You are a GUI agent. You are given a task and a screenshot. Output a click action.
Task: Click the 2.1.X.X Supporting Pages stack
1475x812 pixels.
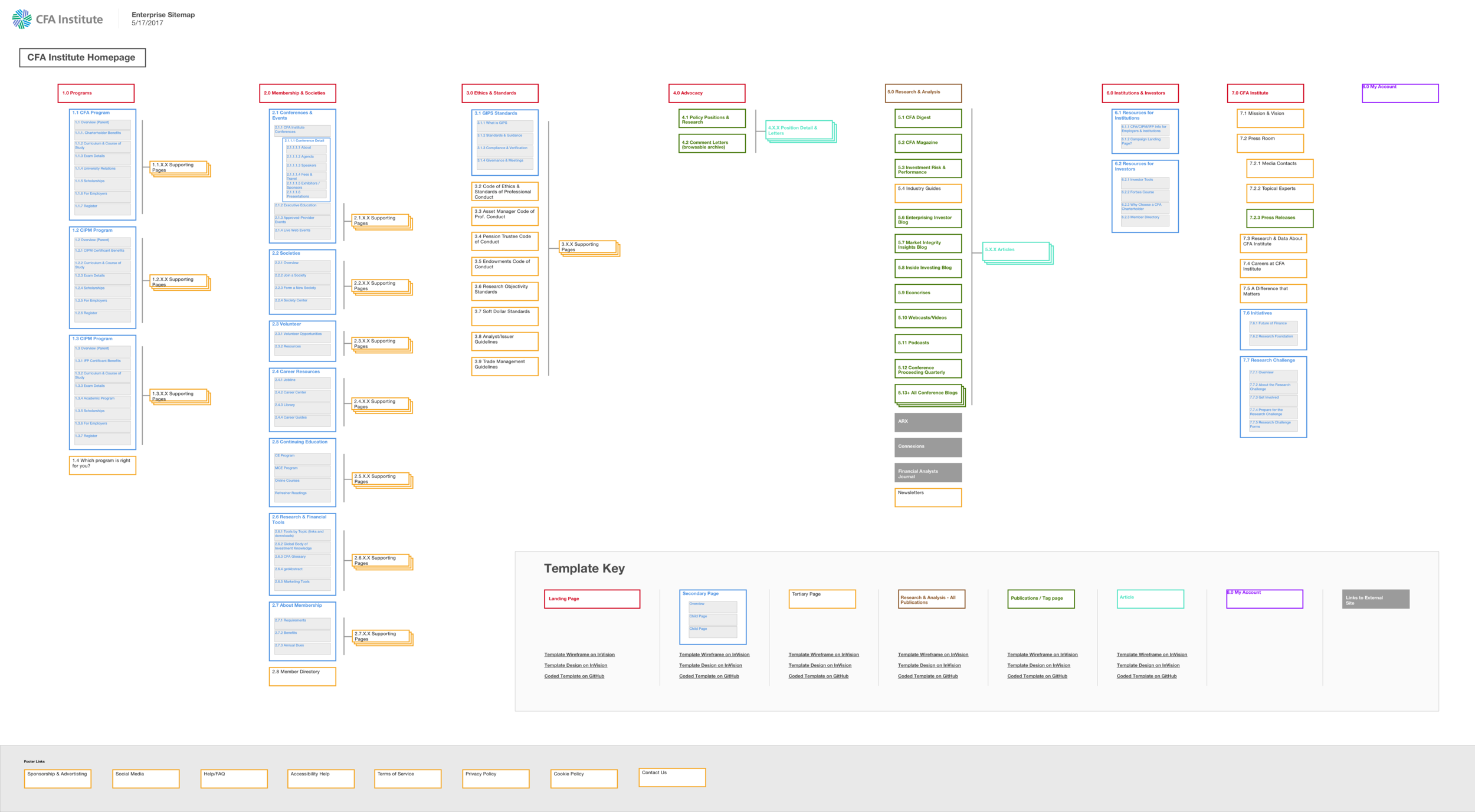tap(382, 222)
